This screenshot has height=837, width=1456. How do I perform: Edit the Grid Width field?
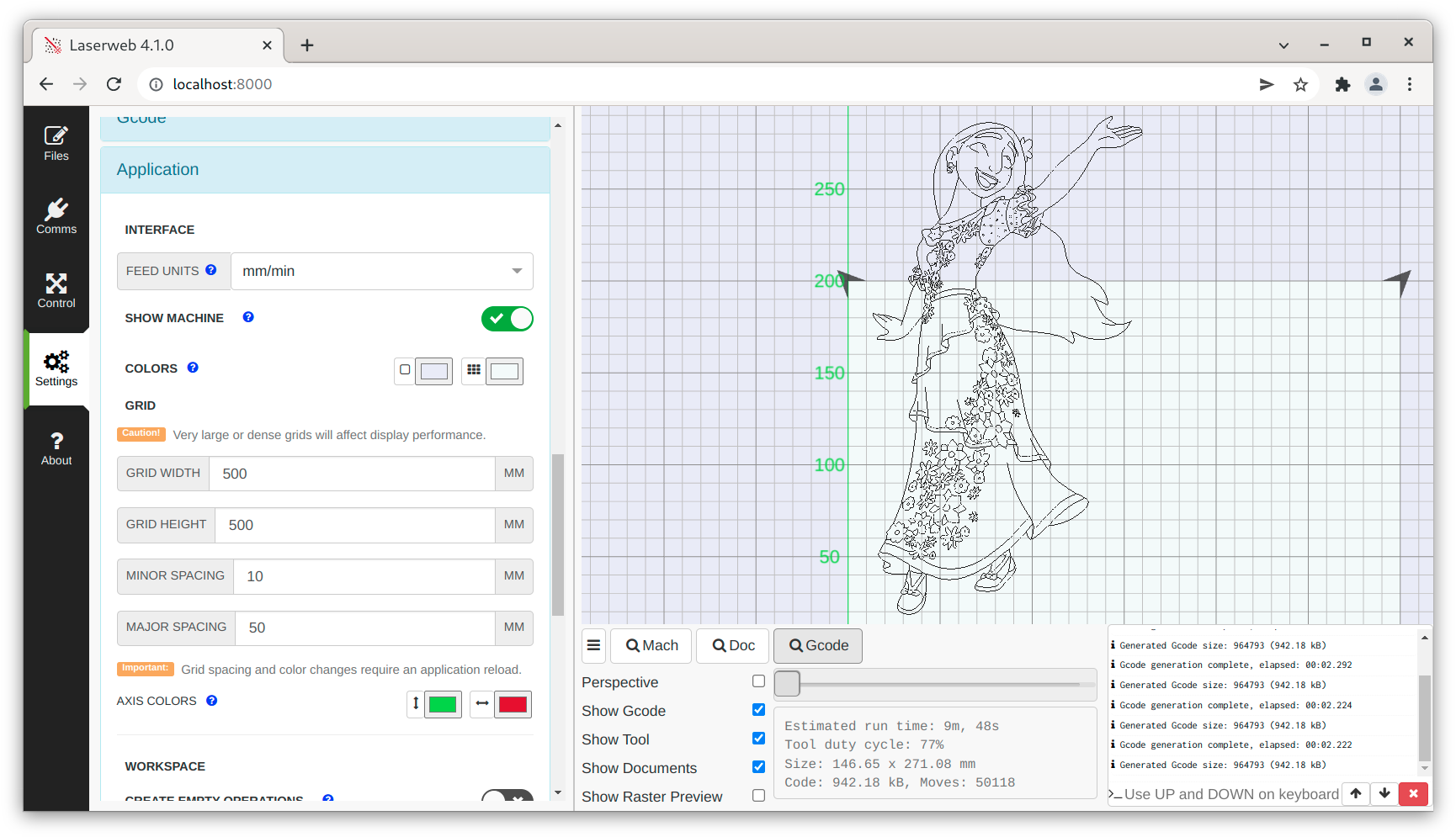tap(352, 474)
